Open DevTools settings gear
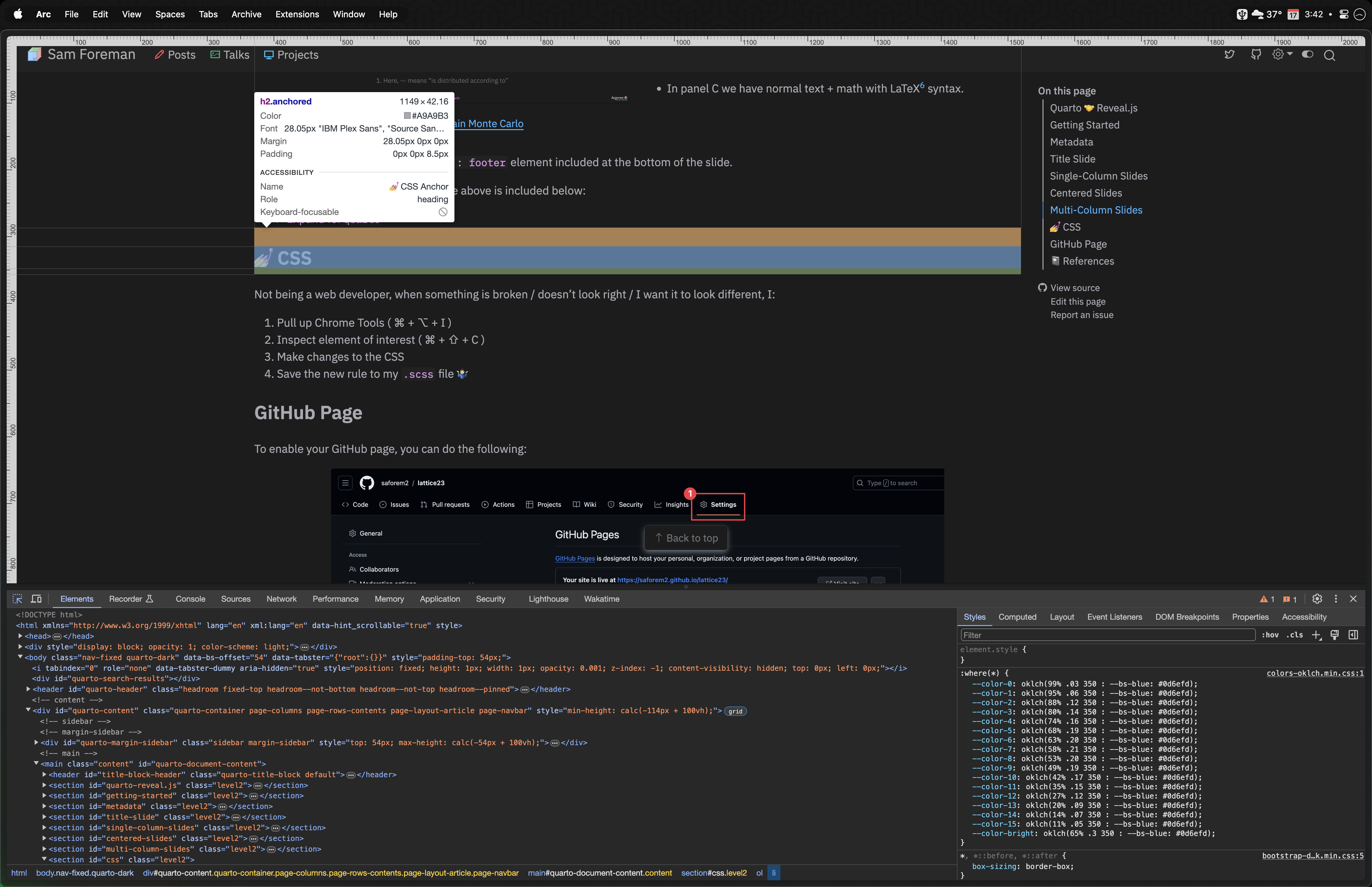This screenshot has width=1372, height=887. pyautogui.click(x=1317, y=599)
